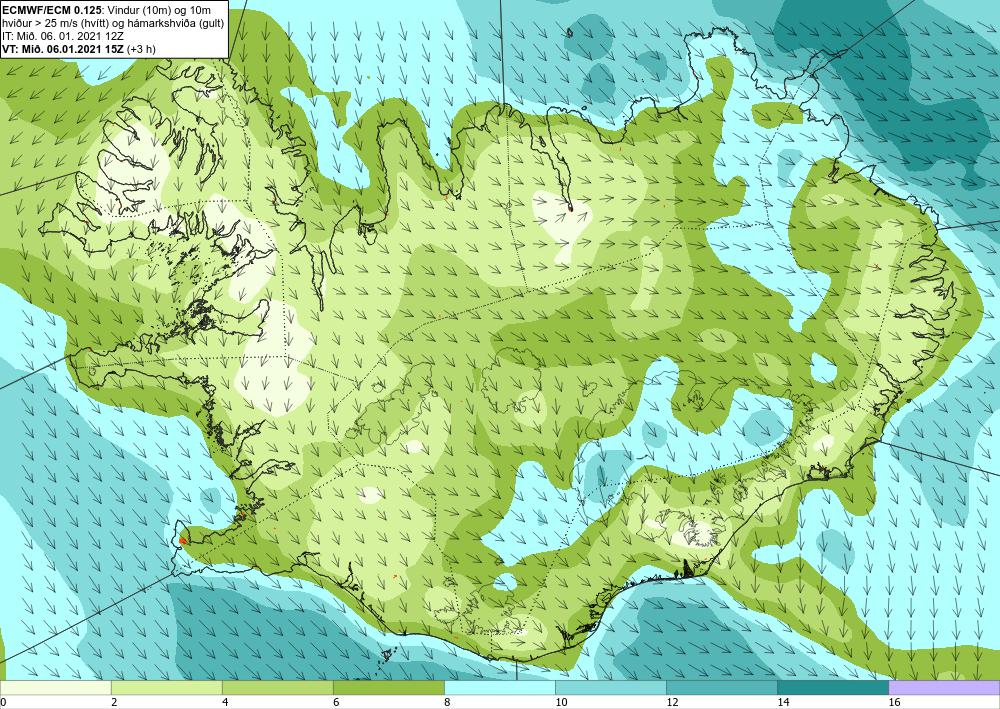Click the legend scale label "2"

[x=114, y=703]
